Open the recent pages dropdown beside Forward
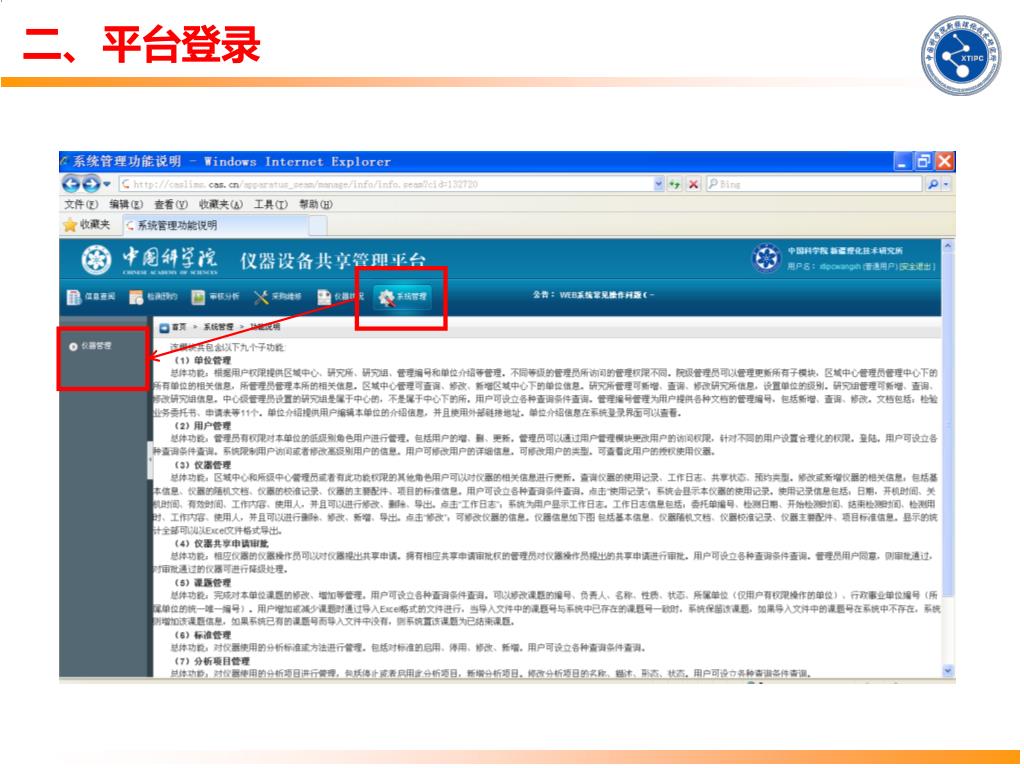The height and width of the screenshot is (768, 1024). coord(106,184)
